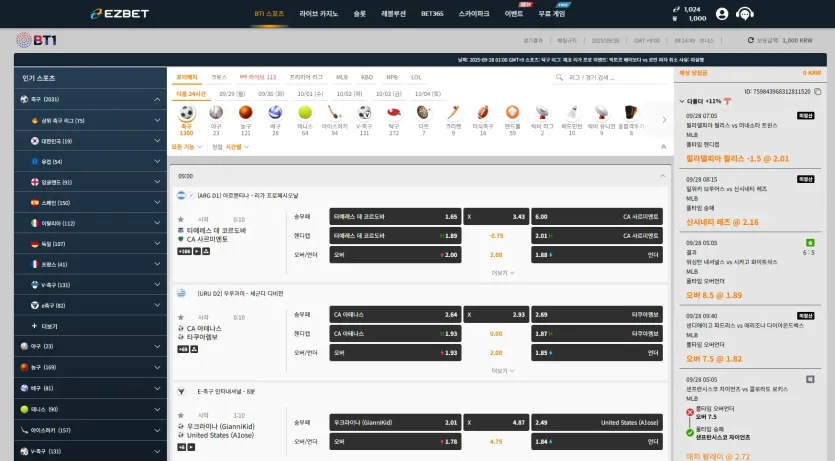The width and height of the screenshot is (835, 461).
Task: Expand the 독일 (107) sidebar row
Action: [x=91, y=244]
